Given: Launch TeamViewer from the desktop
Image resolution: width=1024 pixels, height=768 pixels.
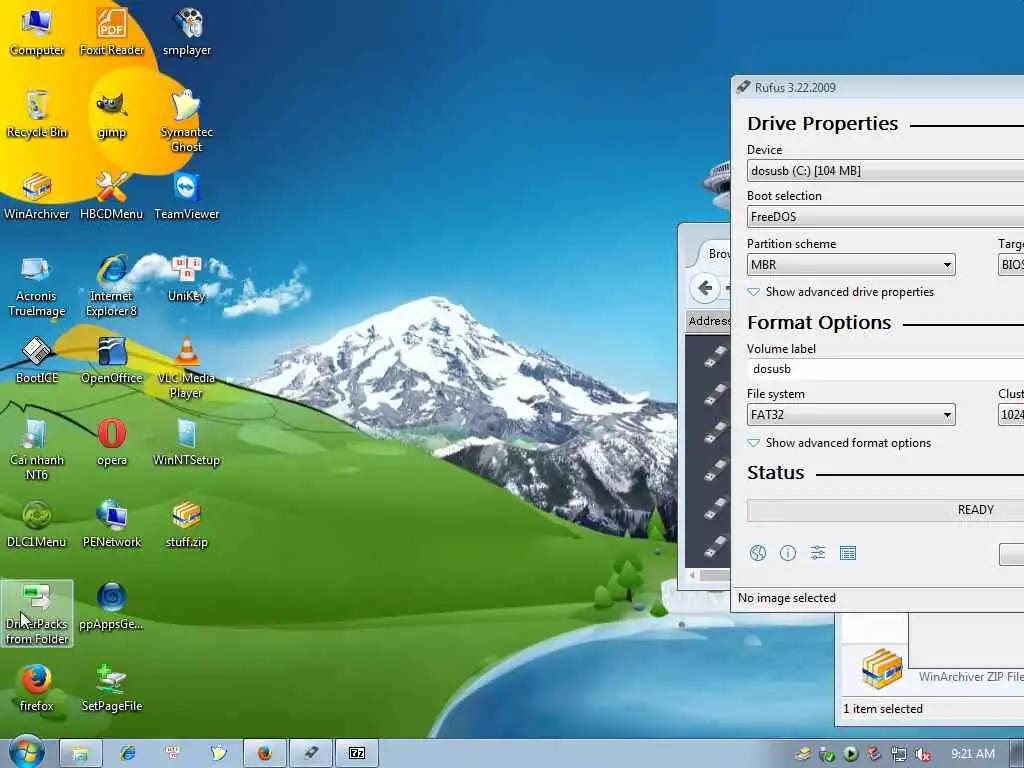Looking at the screenshot, I should coord(187,196).
